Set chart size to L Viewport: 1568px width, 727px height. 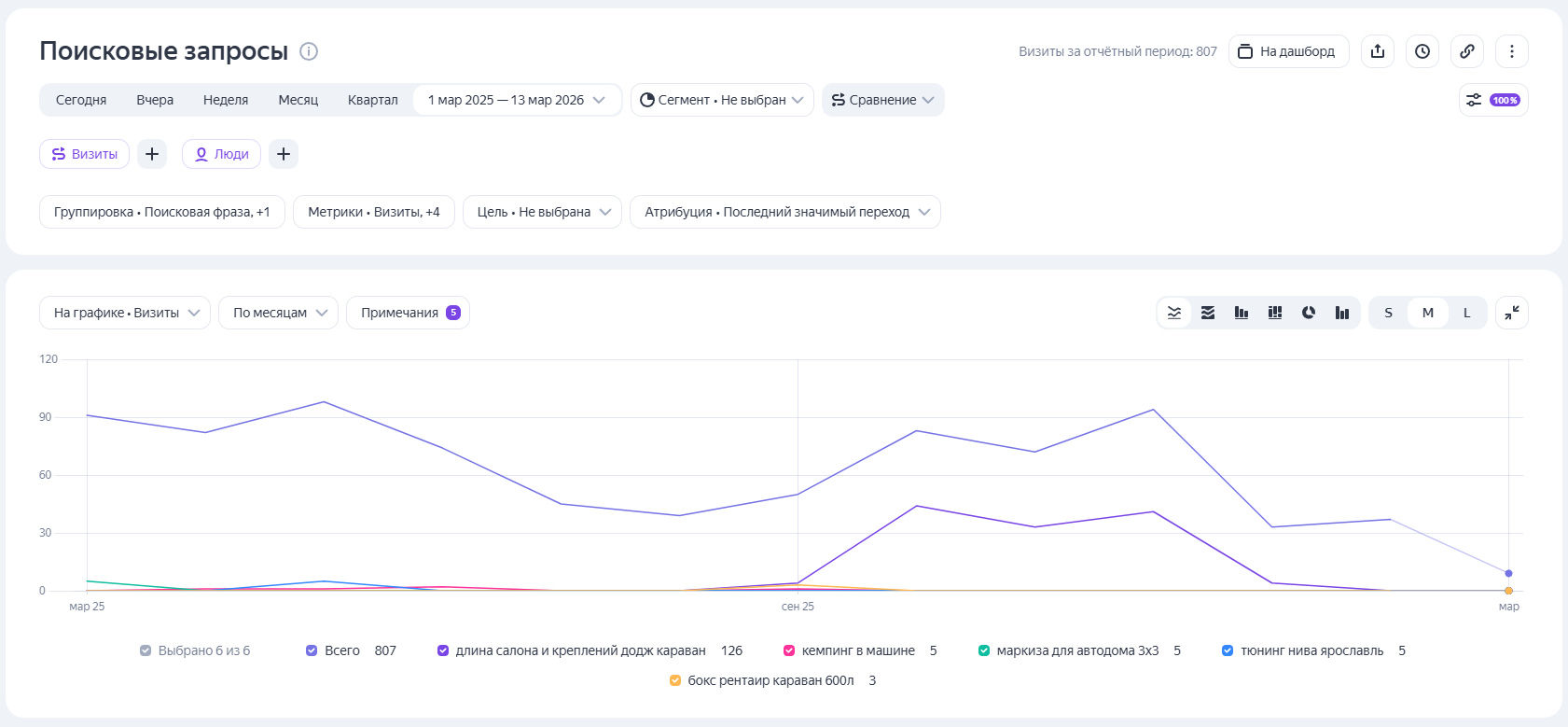click(1466, 313)
